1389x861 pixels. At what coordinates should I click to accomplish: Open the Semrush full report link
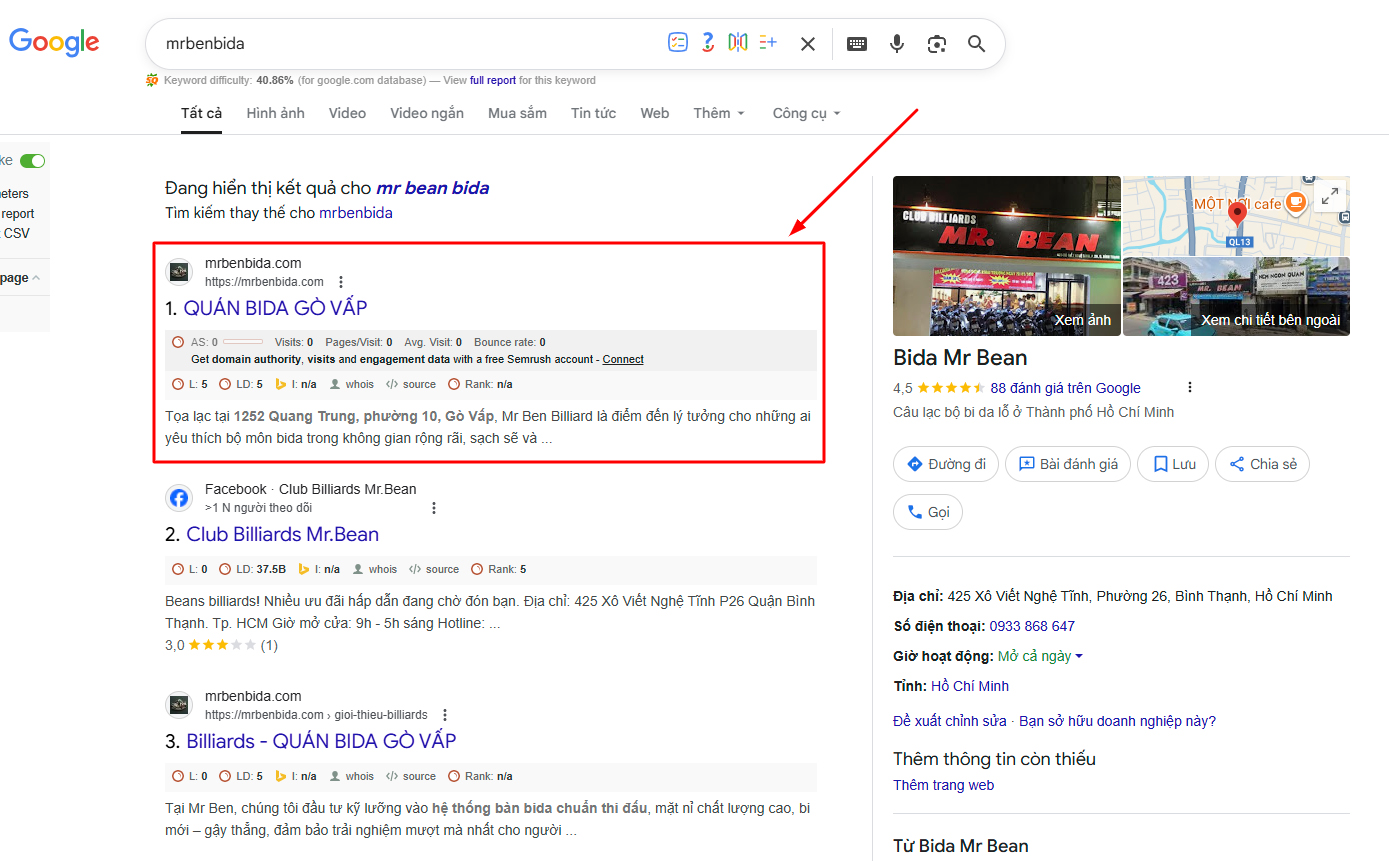(x=493, y=80)
